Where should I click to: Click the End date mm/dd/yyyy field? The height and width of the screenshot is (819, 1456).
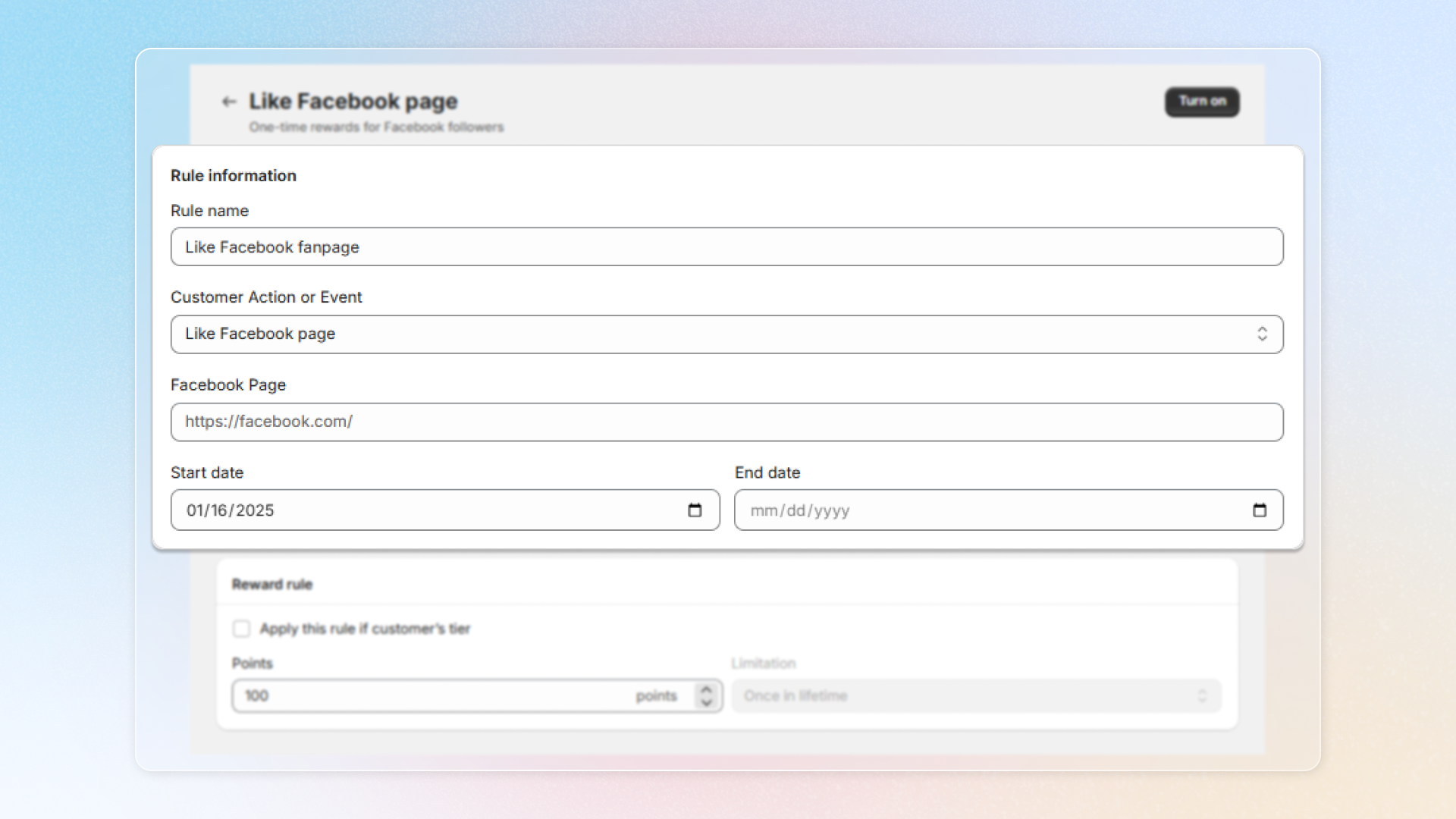click(986, 510)
